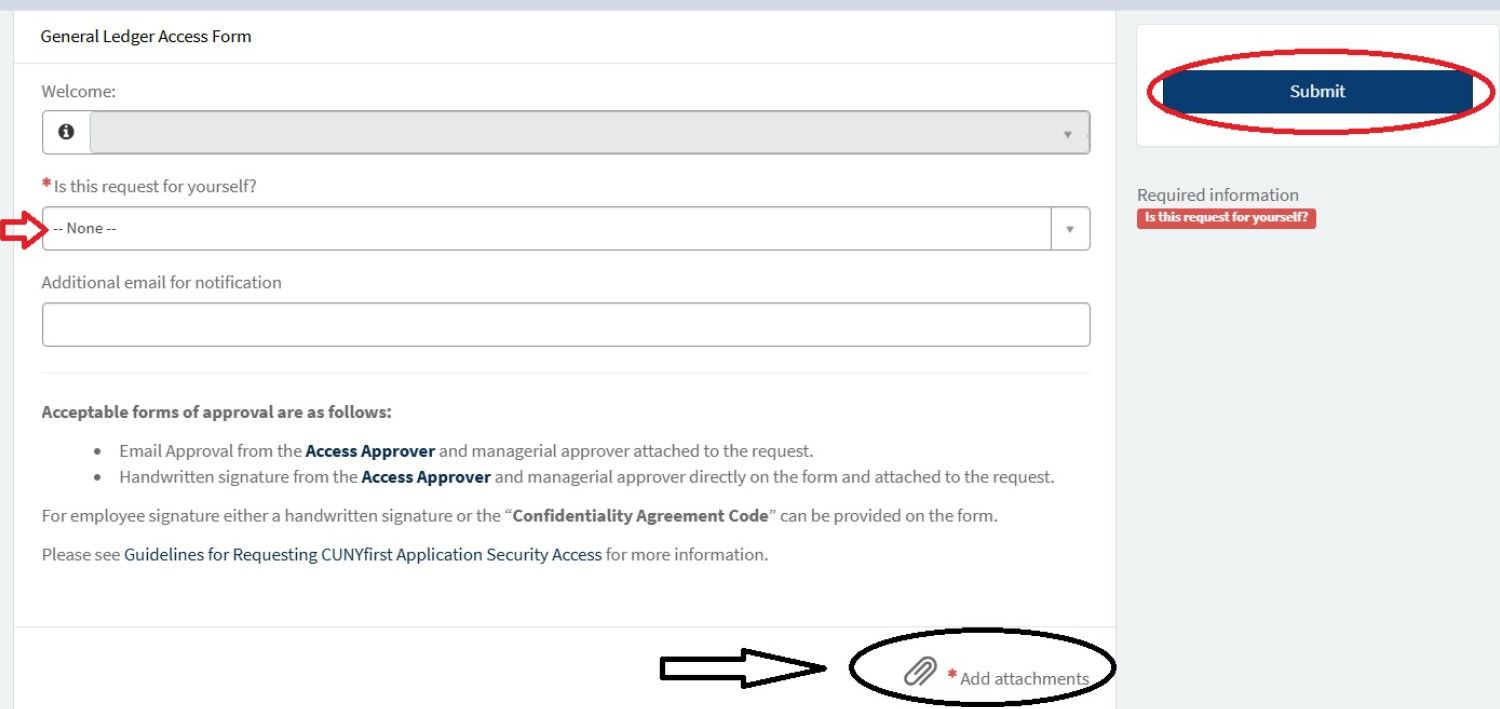Focus the Additional email for notification field

(x=566, y=325)
